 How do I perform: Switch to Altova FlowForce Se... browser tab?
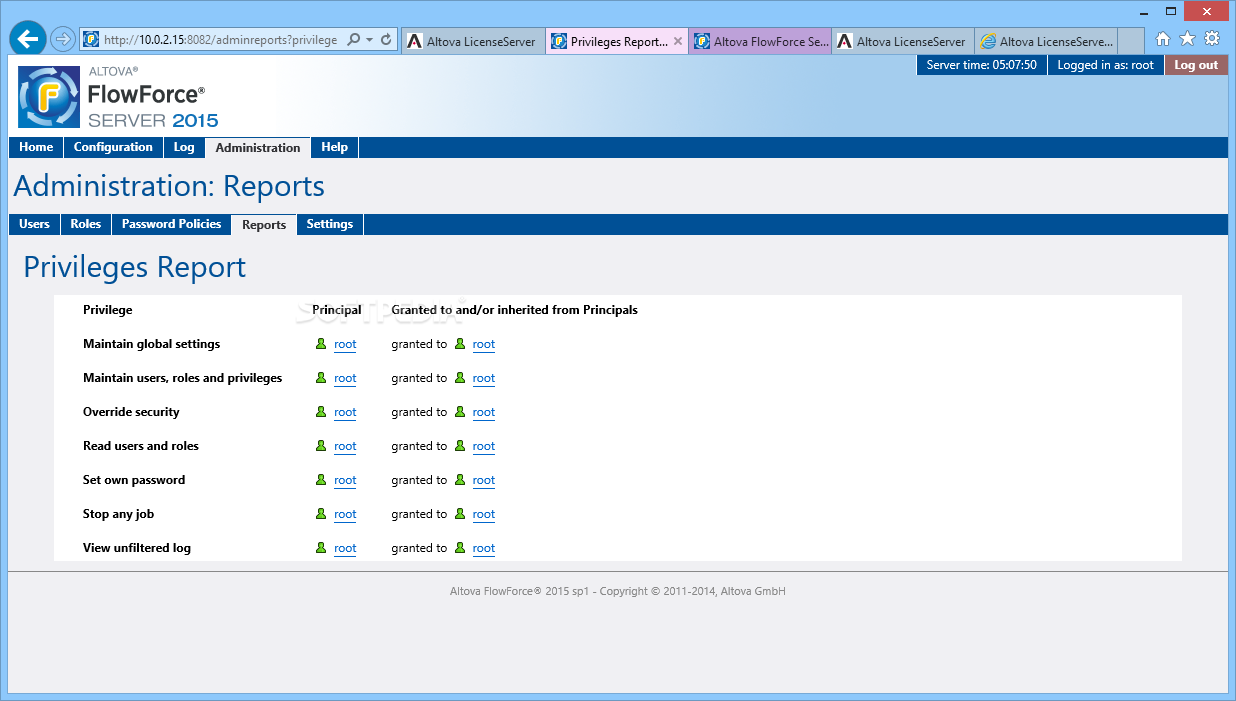click(760, 41)
